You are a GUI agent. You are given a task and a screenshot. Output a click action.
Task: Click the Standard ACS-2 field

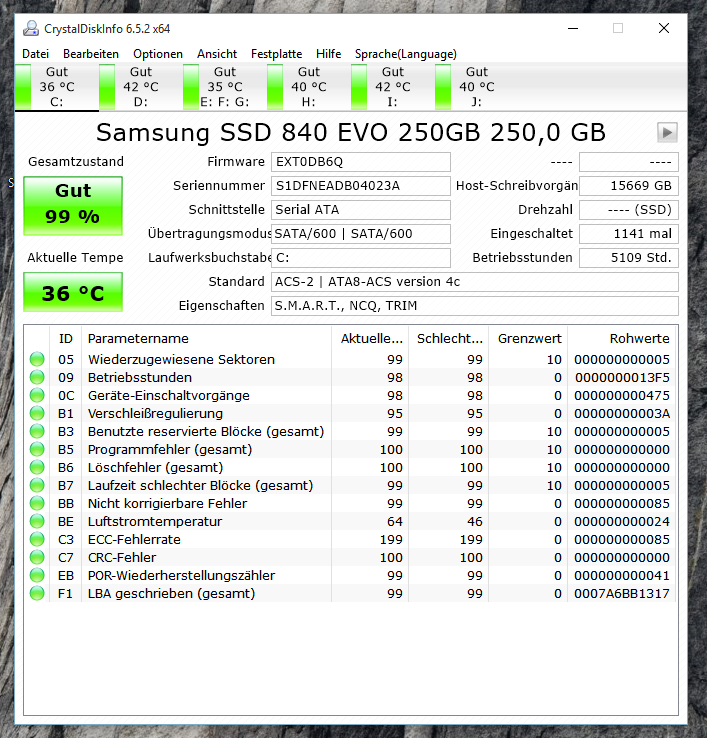[474, 282]
